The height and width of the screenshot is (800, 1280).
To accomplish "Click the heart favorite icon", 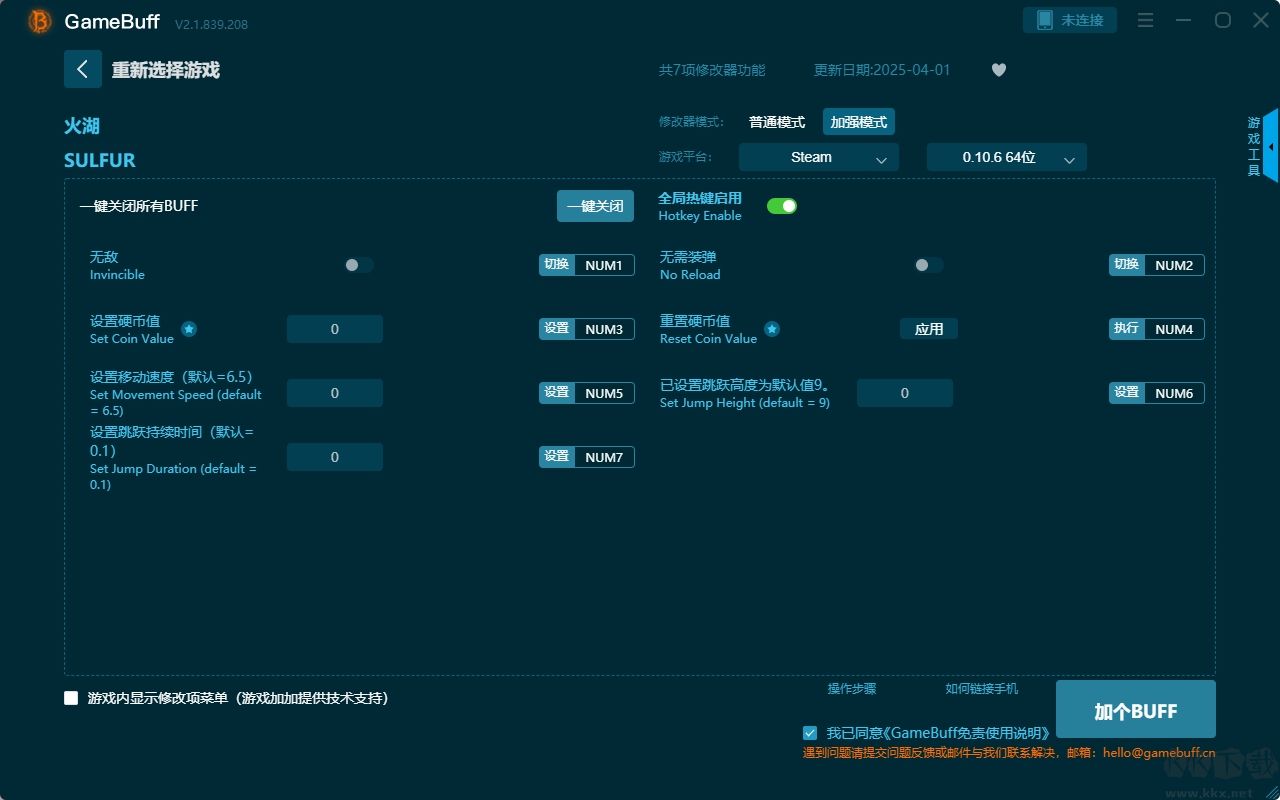I will pos(998,70).
